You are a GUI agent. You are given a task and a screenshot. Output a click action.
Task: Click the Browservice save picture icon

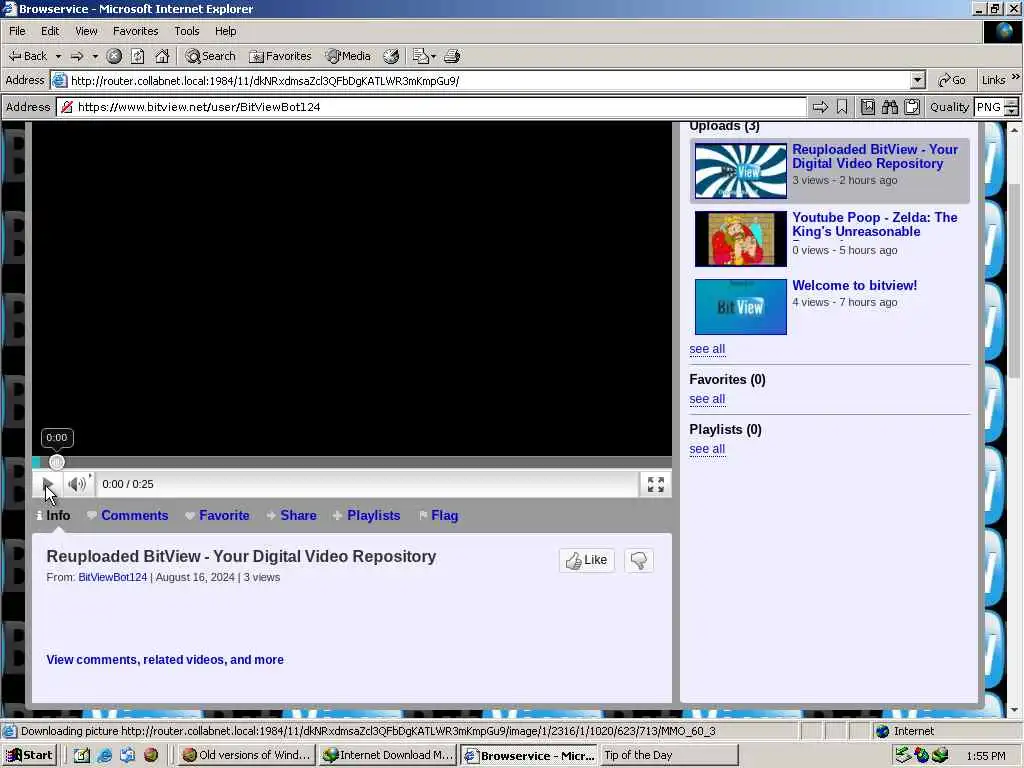pos(867,107)
